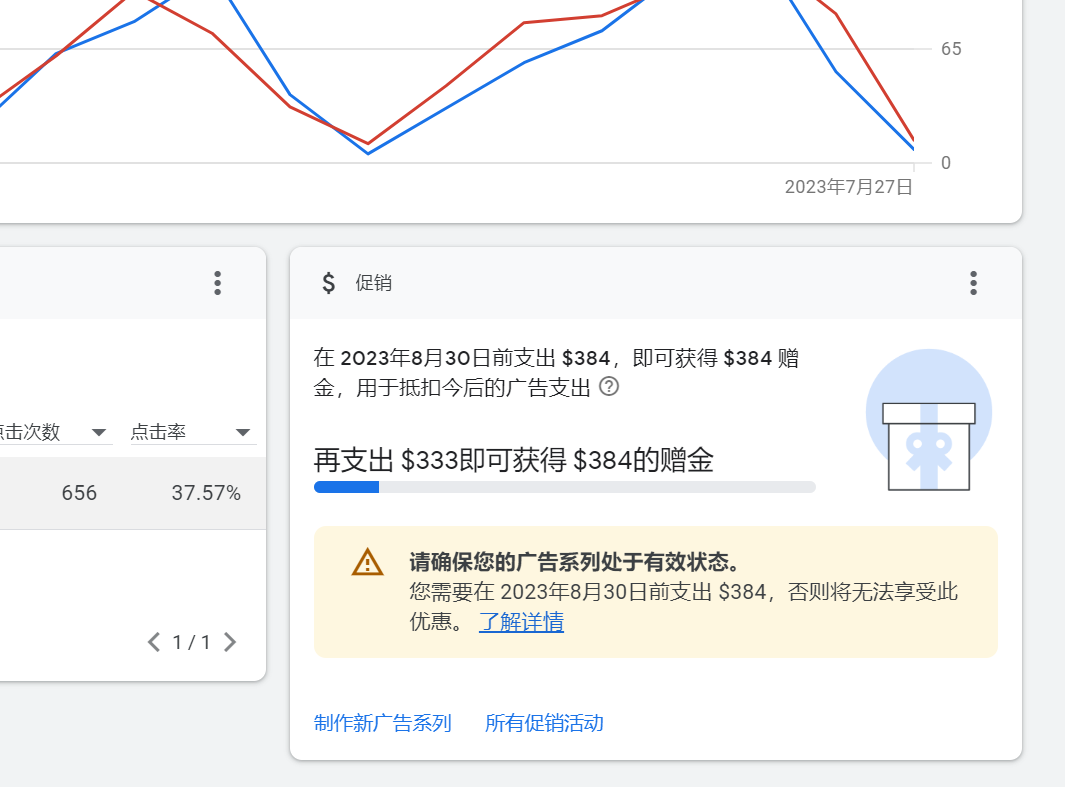This screenshot has height=787, width=1065.
Task: Expand the 点击率 column dropdown
Action: click(242, 432)
